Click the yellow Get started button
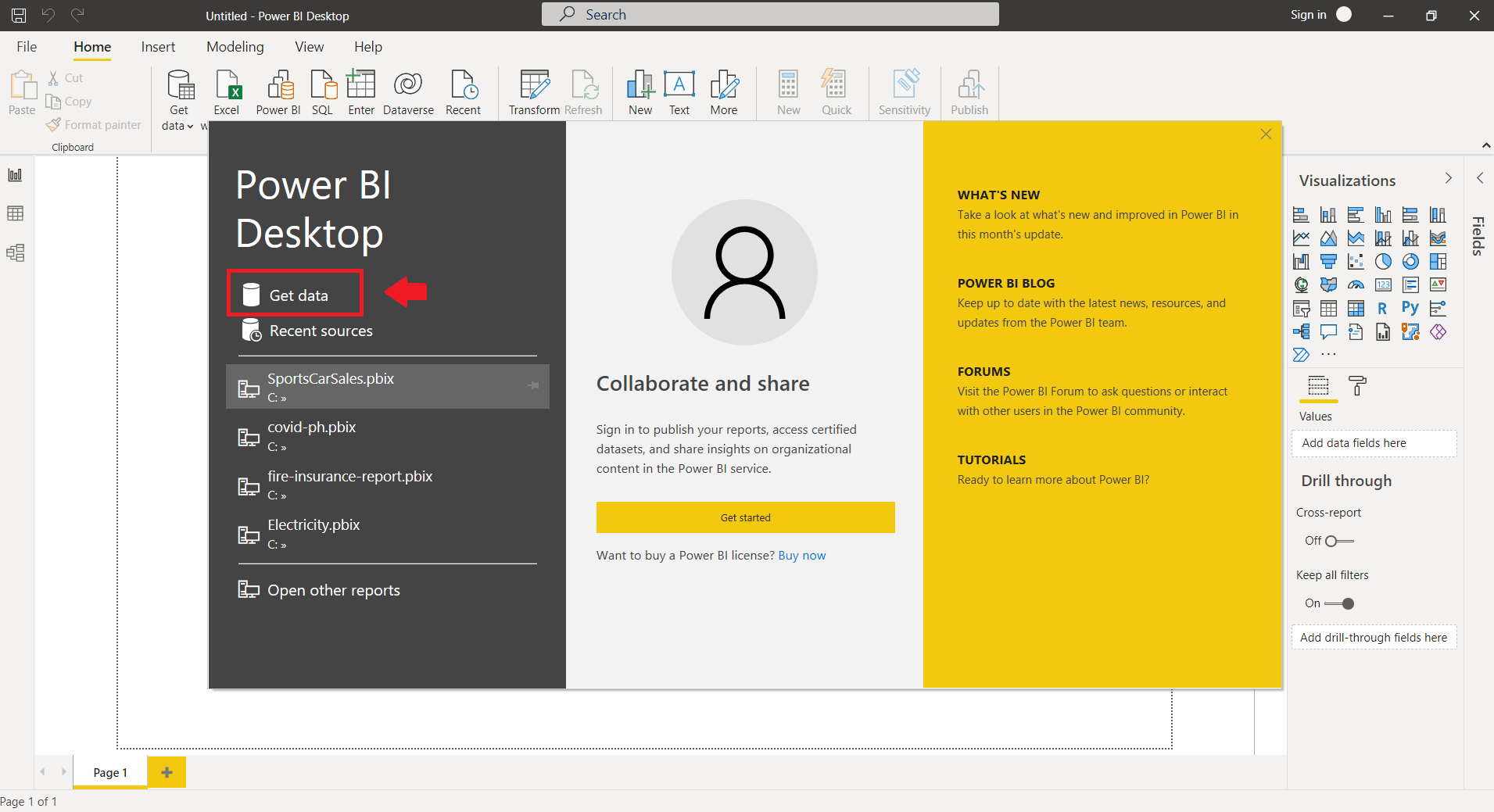 [745, 517]
